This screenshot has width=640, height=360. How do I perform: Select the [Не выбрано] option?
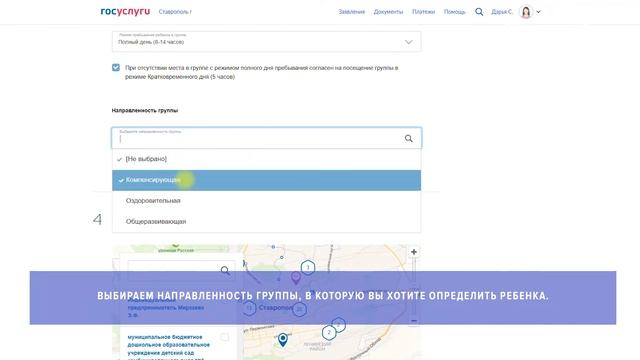(267, 159)
